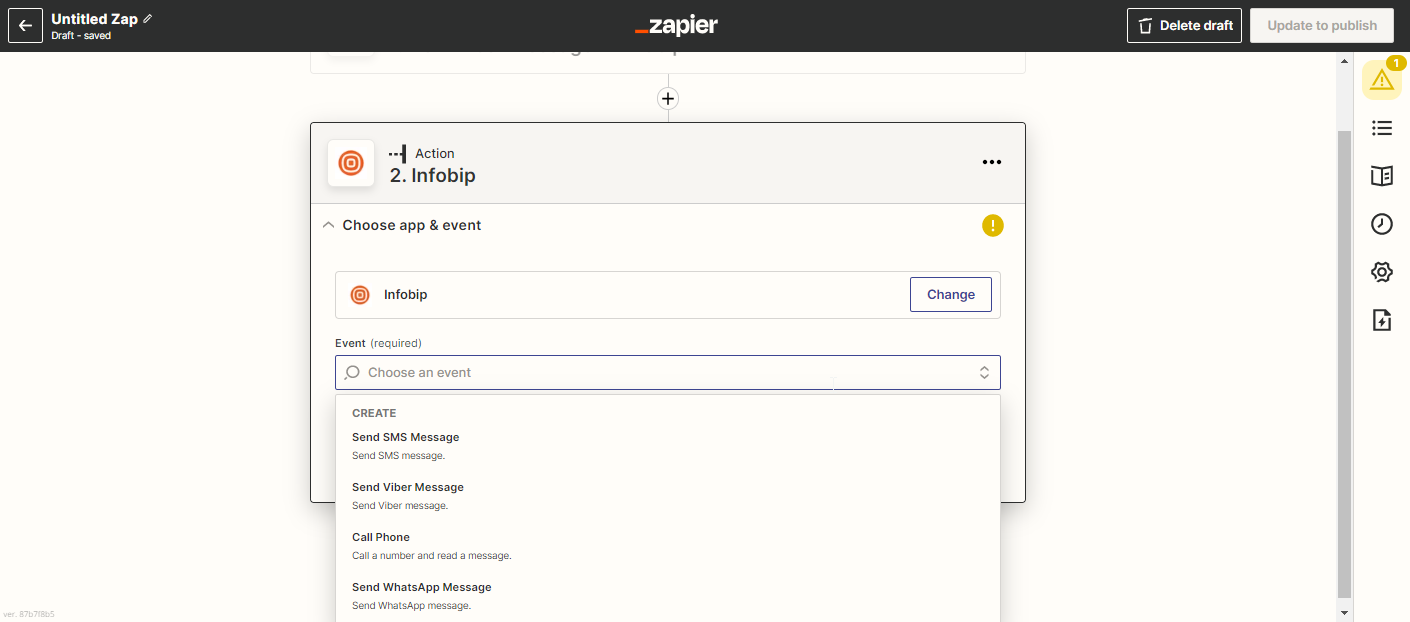
Task: Click the pencil icon to rename Zap
Action: tap(149, 19)
